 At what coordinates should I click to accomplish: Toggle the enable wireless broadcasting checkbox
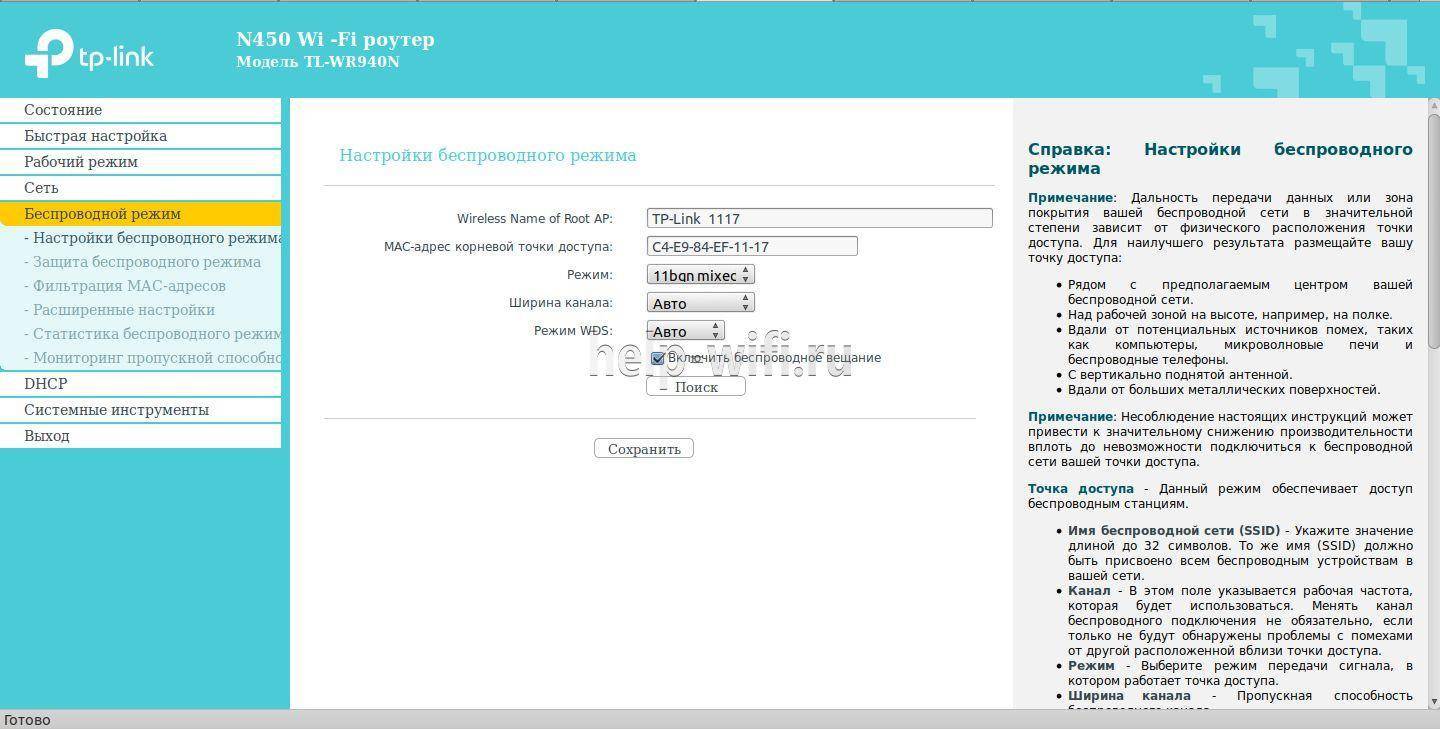pos(658,358)
